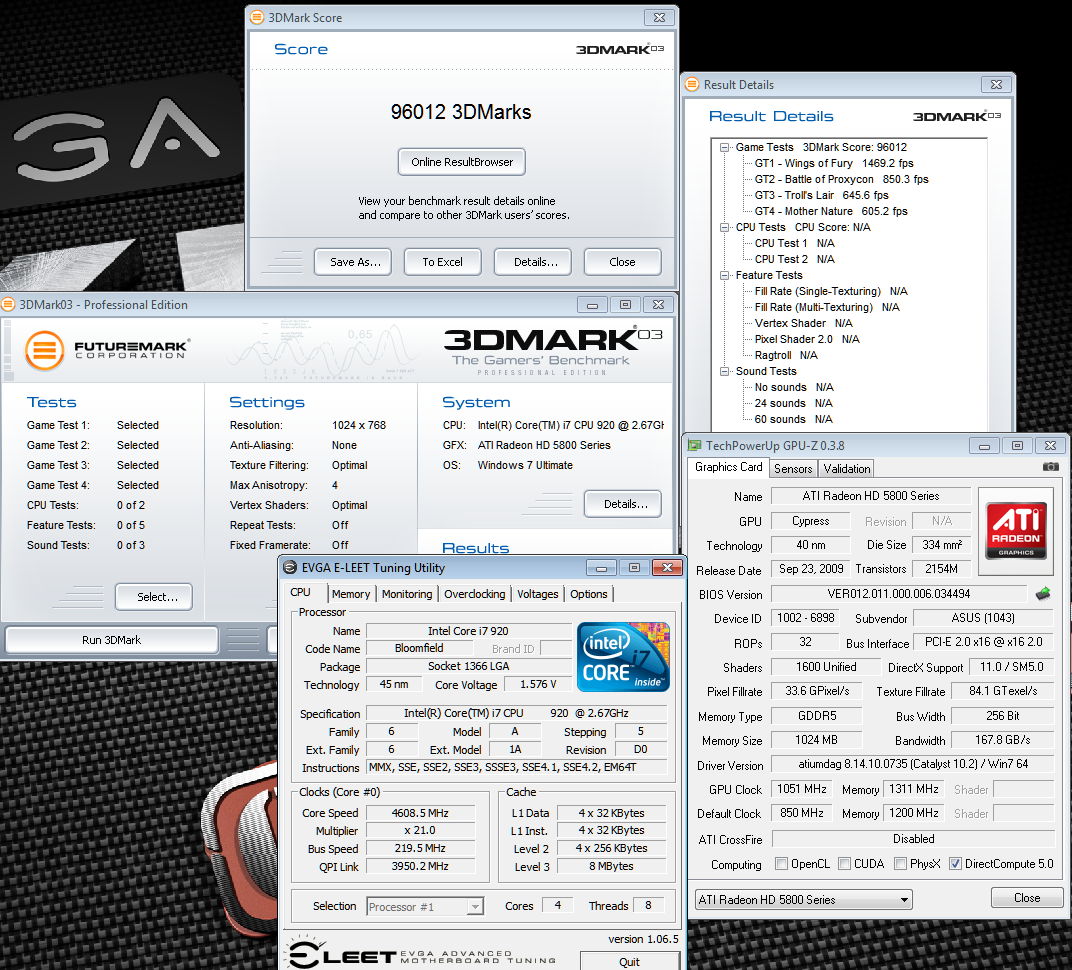The height and width of the screenshot is (970, 1072).
Task: Click the BIOS Version field in GPU-Z
Action: pyautogui.click(x=899, y=594)
